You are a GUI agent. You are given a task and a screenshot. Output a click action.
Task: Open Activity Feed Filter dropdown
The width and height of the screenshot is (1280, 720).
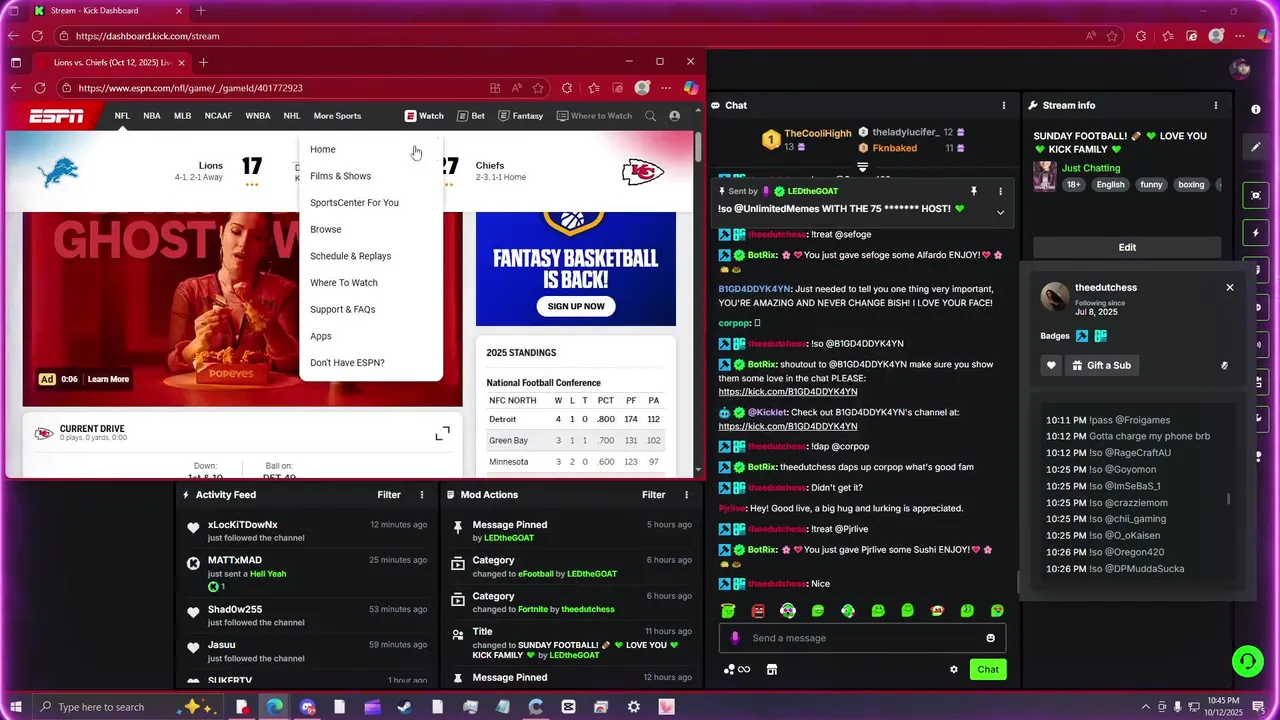coord(389,495)
